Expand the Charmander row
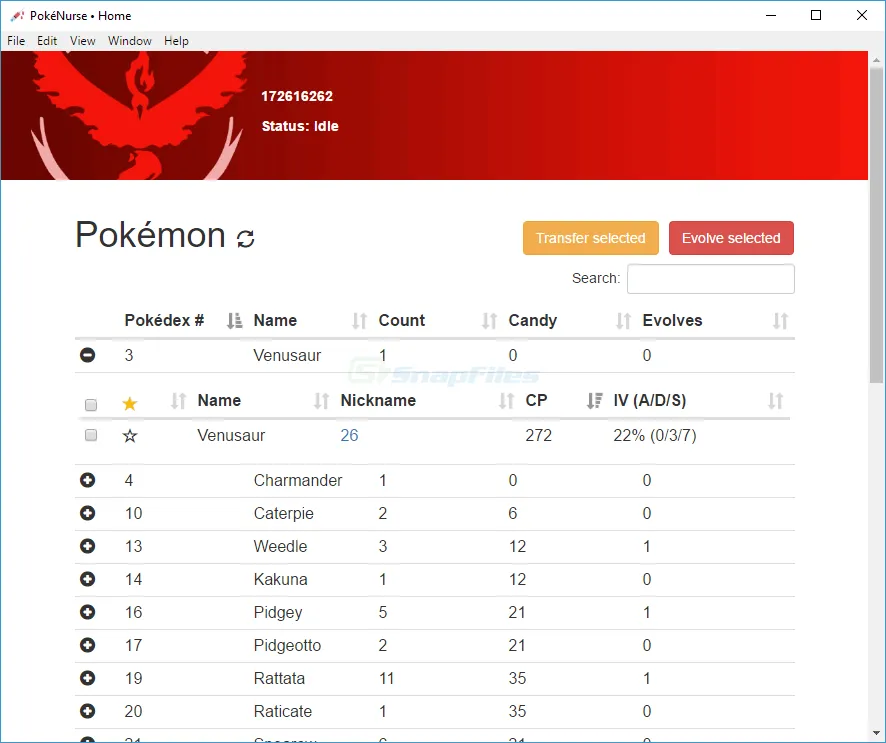 pyautogui.click(x=88, y=480)
